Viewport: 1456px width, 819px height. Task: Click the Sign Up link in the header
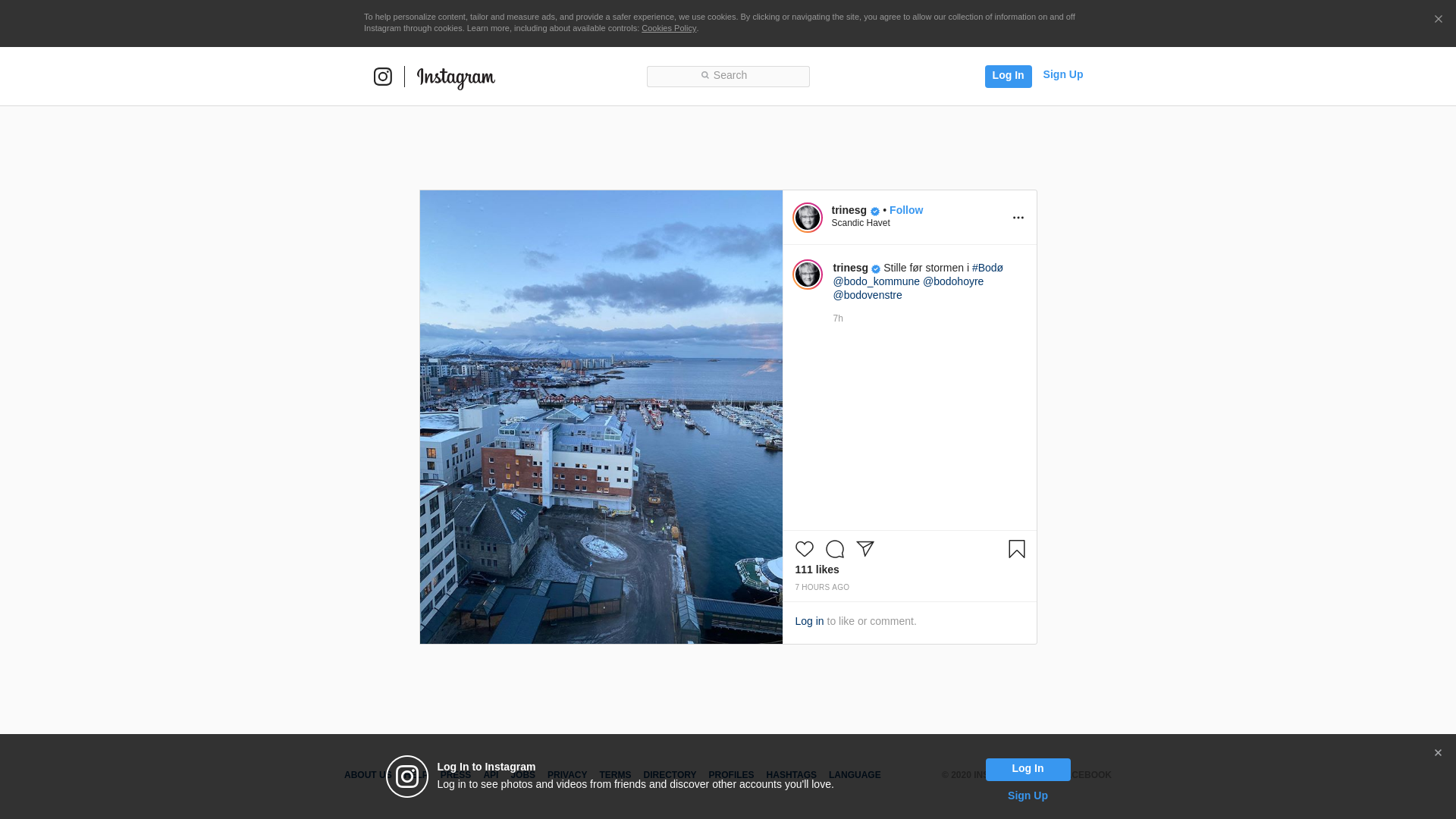(1062, 74)
